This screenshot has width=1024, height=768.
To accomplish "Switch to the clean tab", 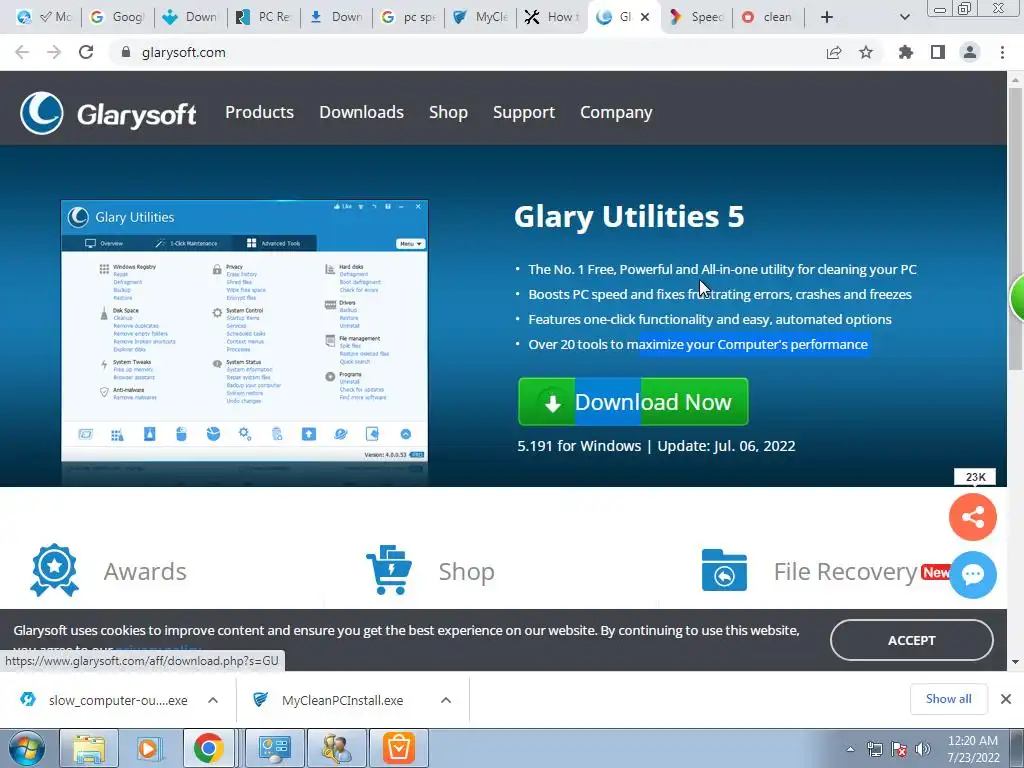I will [x=769, y=17].
